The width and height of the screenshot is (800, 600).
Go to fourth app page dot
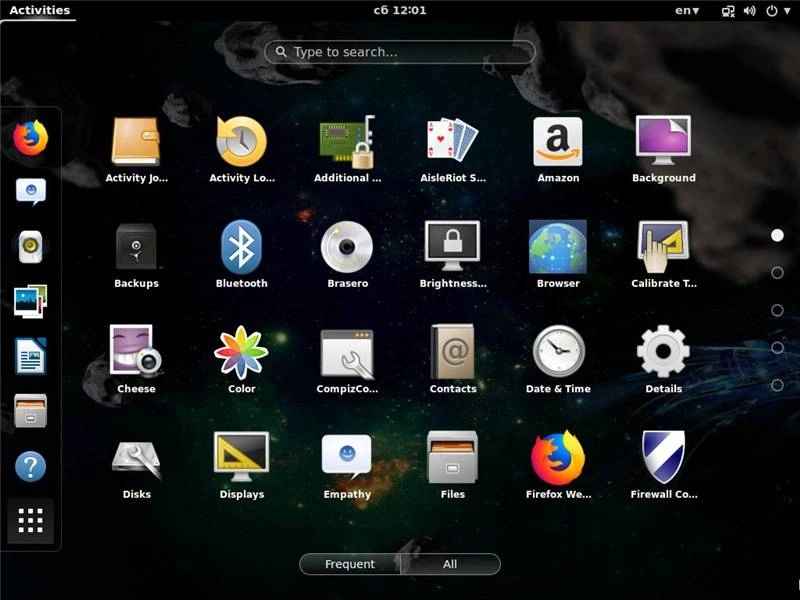point(777,347)
